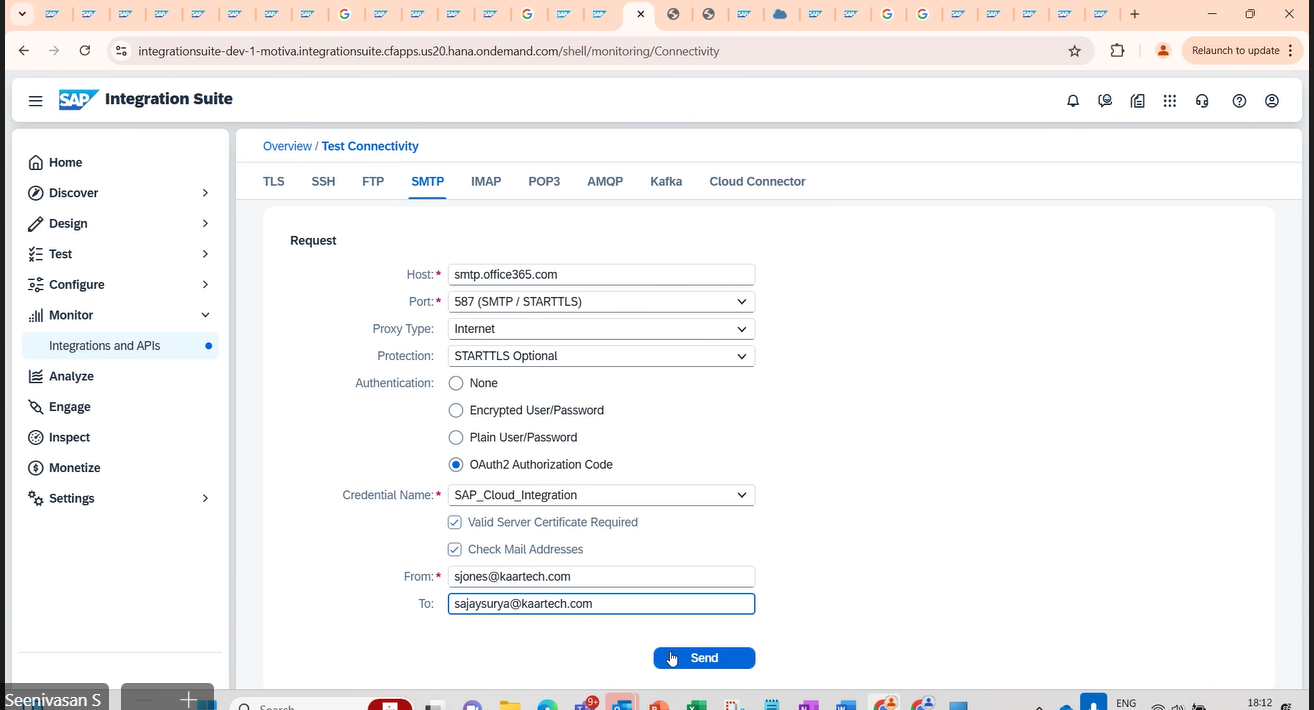This screenshot has width=1314, height=710.
Task: Bookmark this page with the star icon
Action: pyautogui.click(x=1075, y=51)
